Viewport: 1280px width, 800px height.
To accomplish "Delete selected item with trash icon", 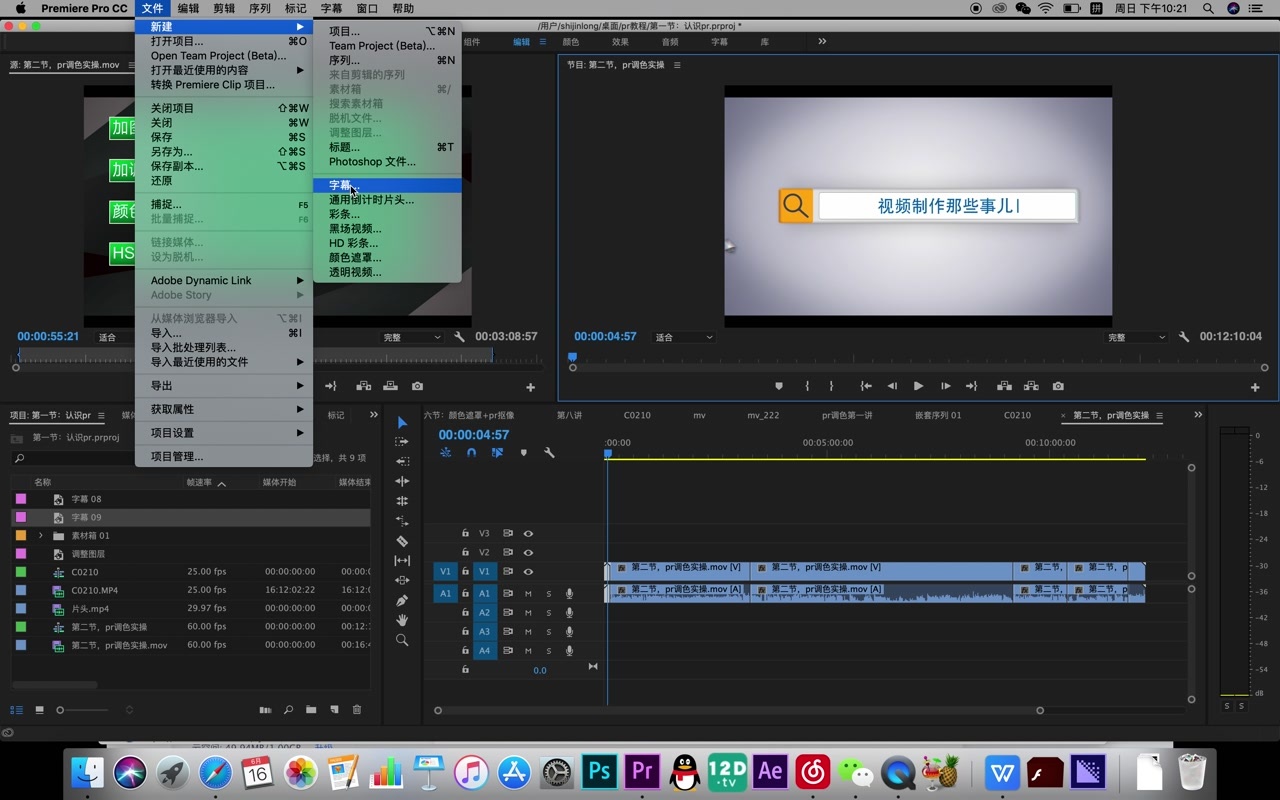I will 357,710.
